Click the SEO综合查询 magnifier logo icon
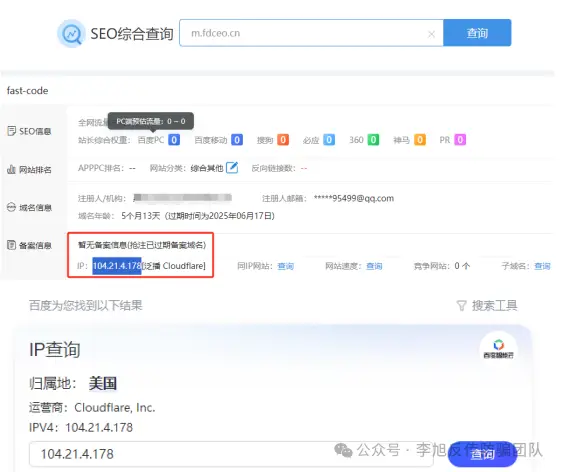 coord(72,34)
